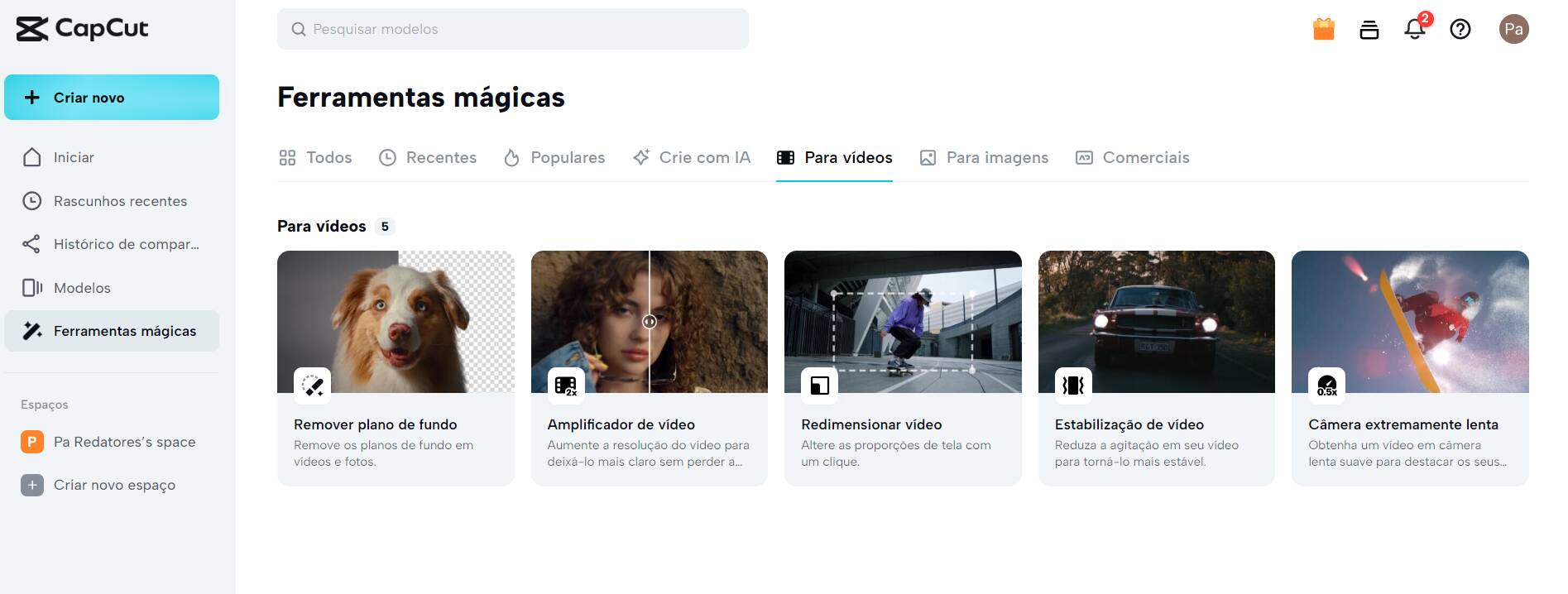
Task: Open the dog background removal thumbnail
Action: pyautogui.click(x=396, y=322)
